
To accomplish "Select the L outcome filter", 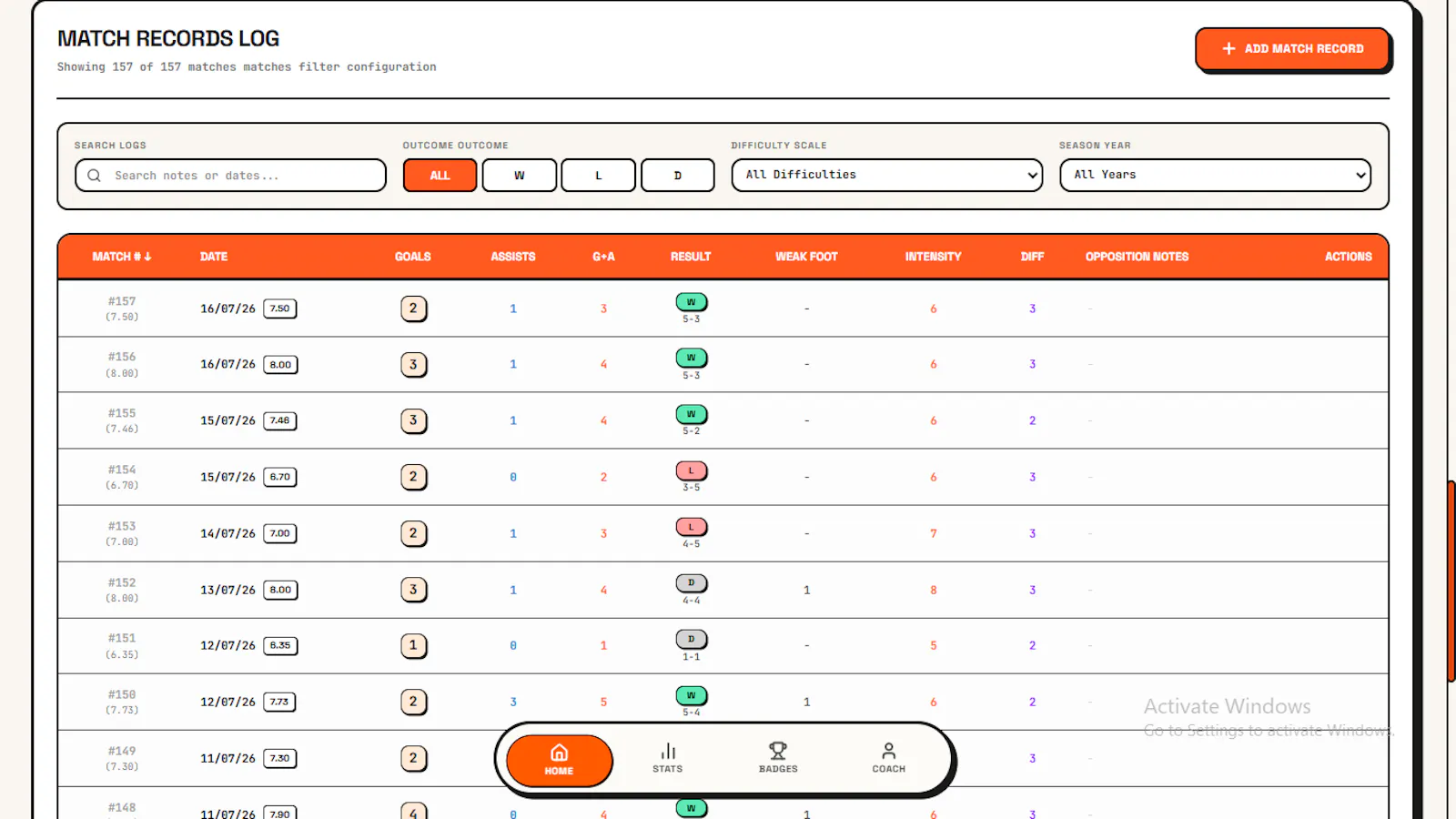I will pyautogui.click(x=598, y=176).
